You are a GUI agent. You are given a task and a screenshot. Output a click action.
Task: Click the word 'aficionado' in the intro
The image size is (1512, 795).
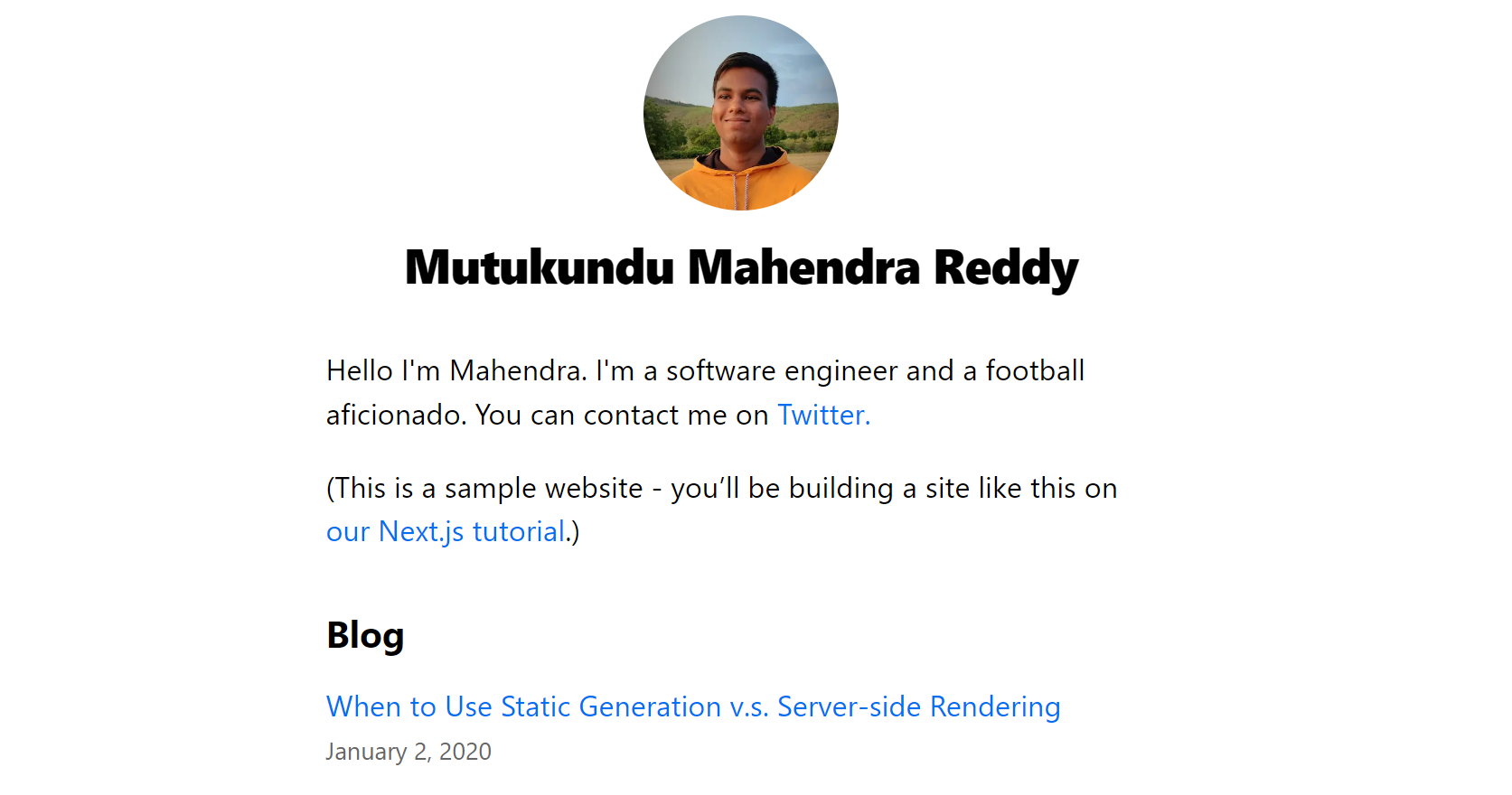[x=393, y=415]
